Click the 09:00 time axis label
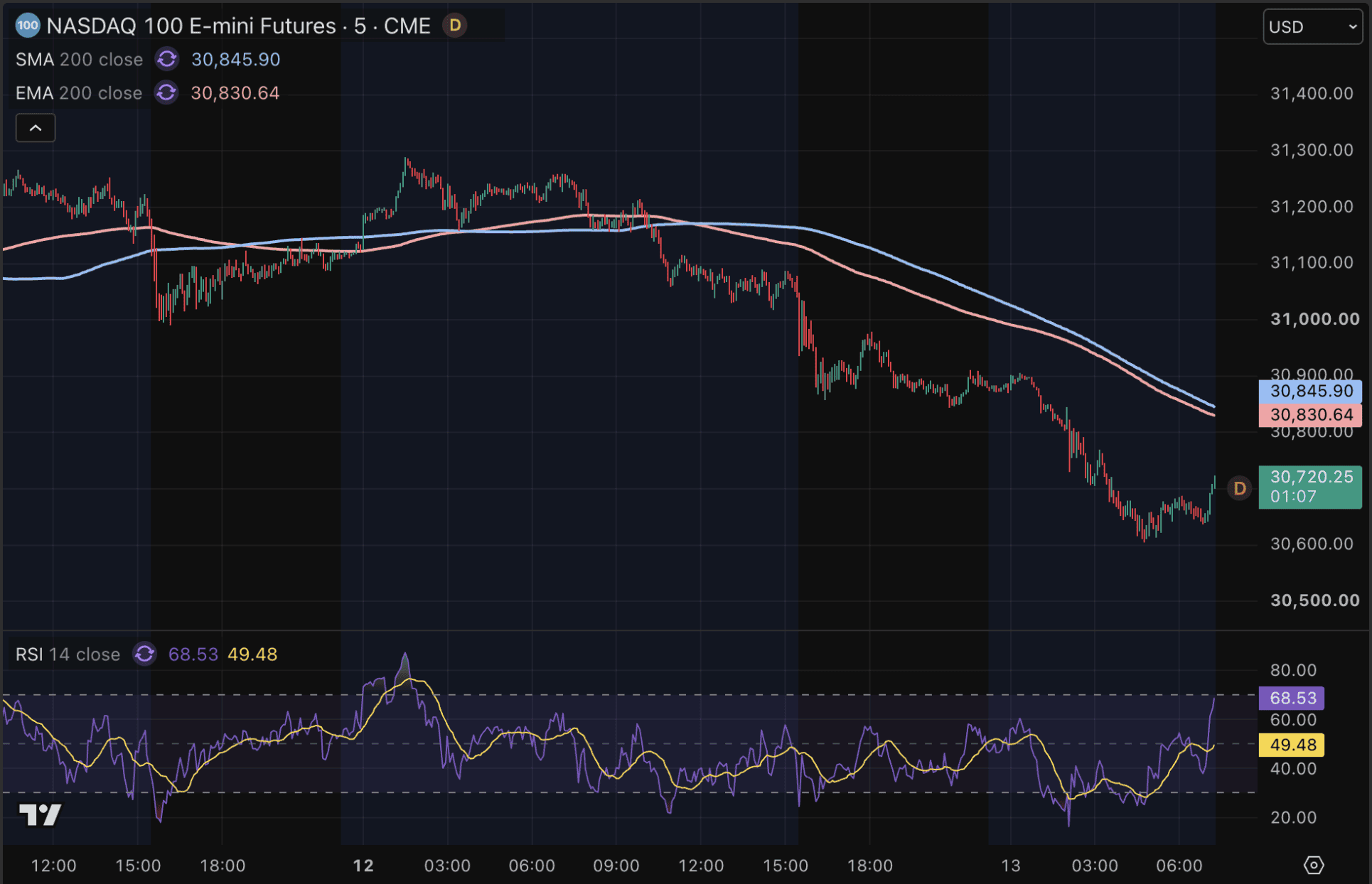 (x=616, y=866)
